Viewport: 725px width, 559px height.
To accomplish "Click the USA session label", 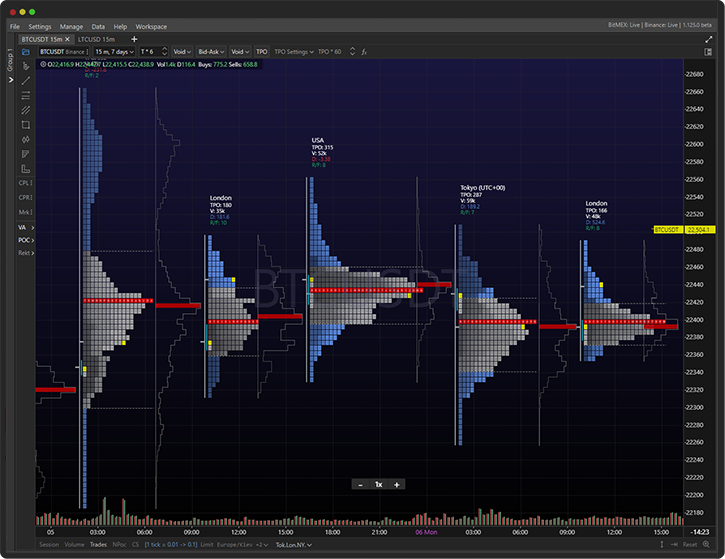I will click(318, 140).
